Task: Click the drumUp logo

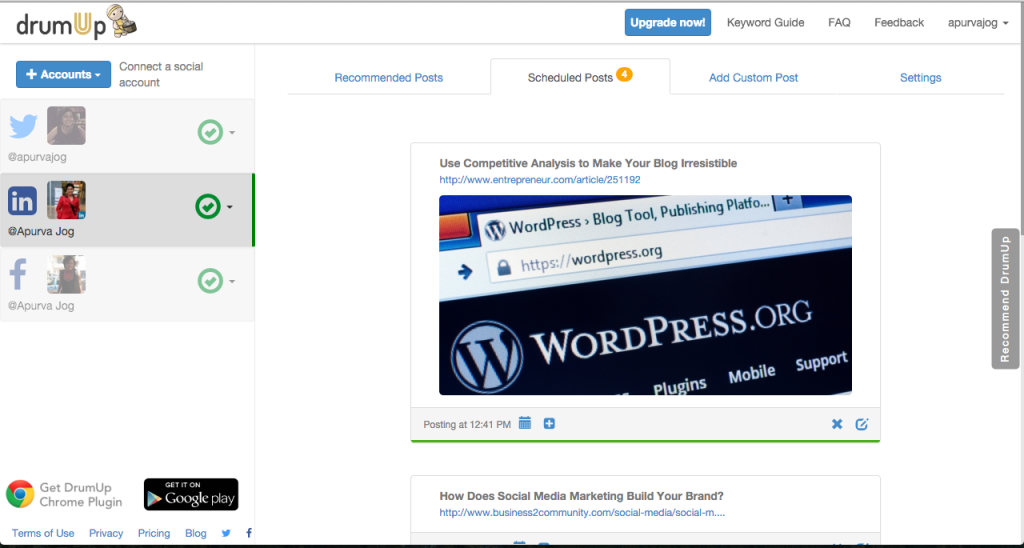Action: (x=76, y=22)
